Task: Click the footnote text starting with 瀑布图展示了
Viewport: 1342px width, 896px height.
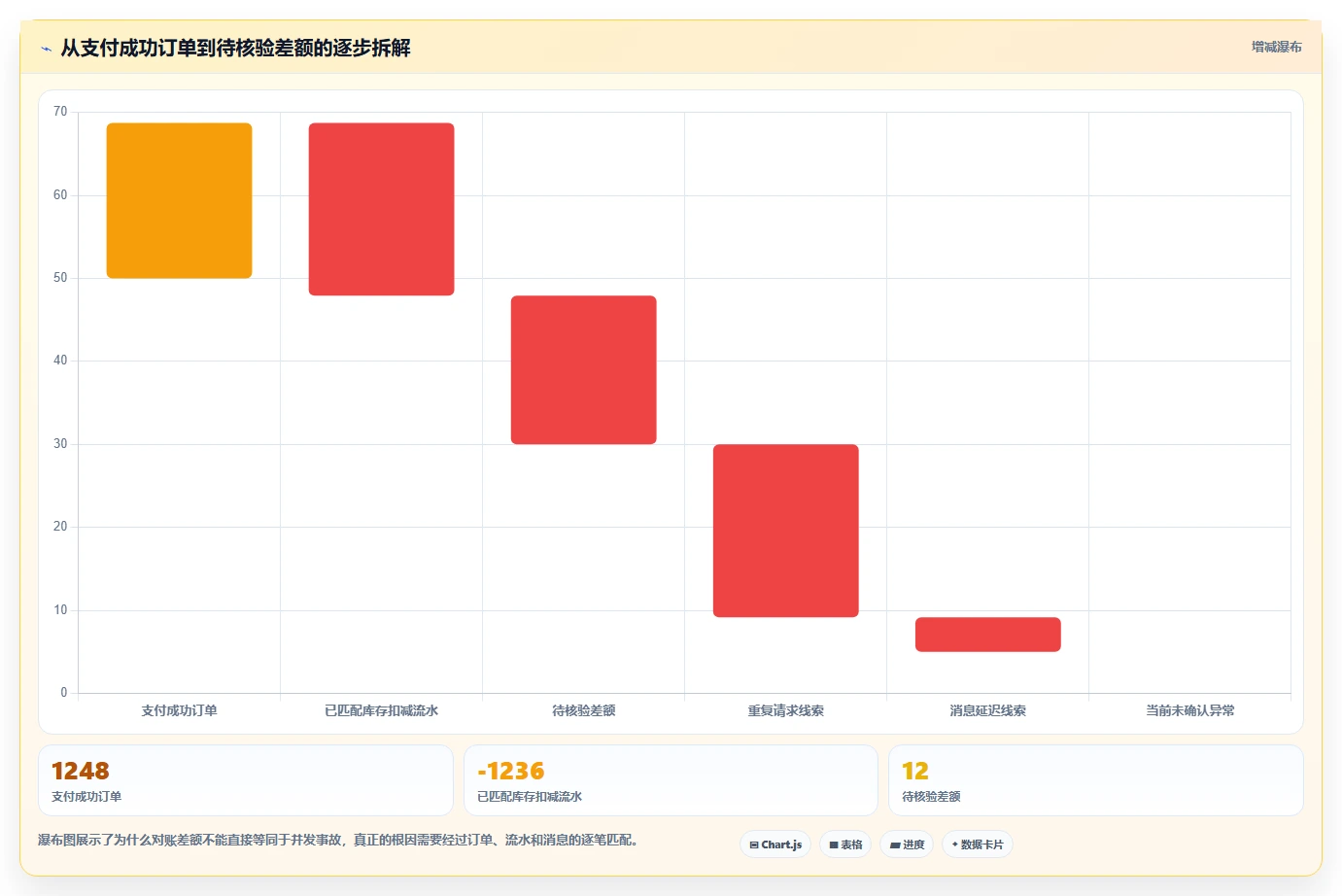Action: 340,840
